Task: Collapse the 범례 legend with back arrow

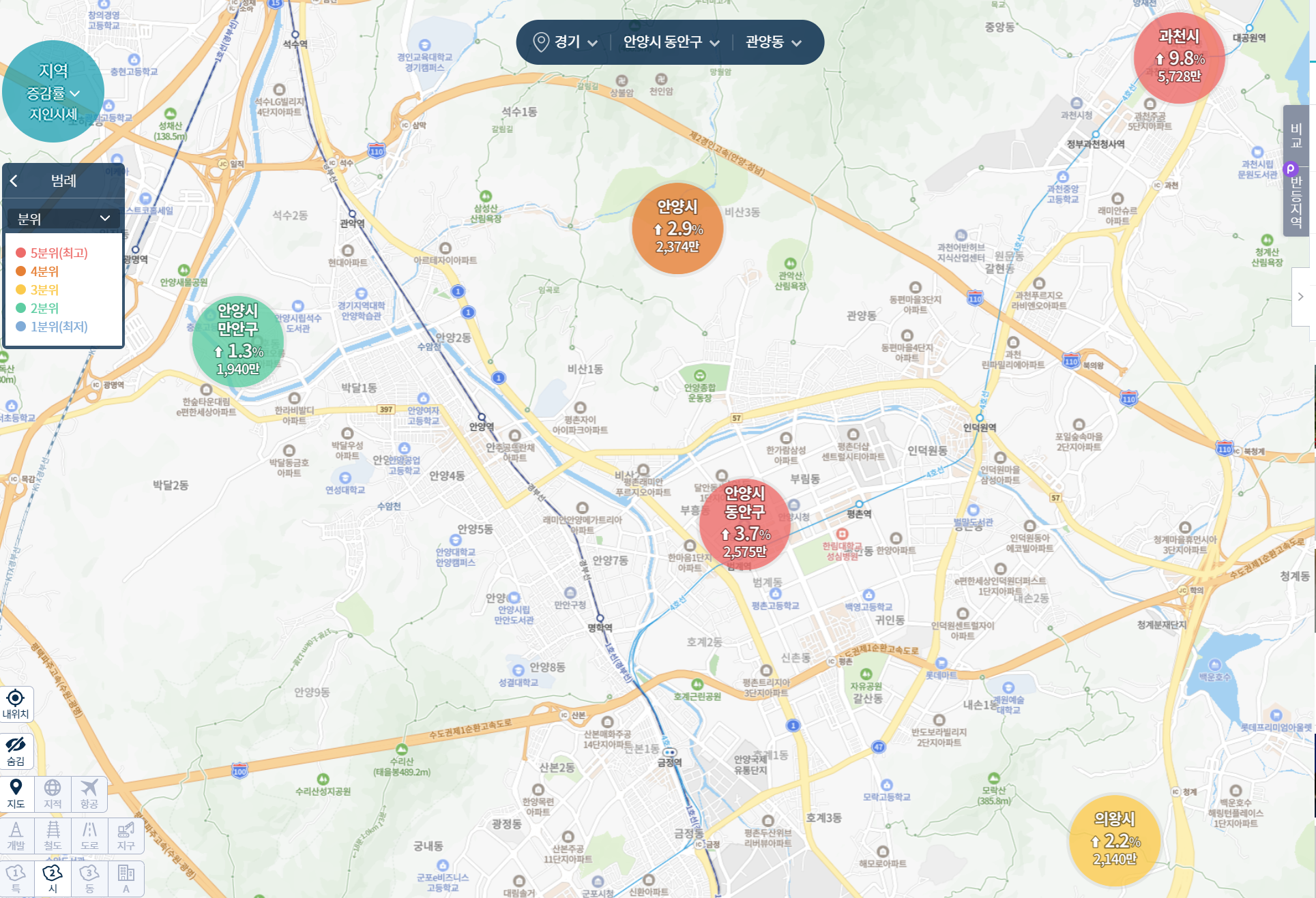Action: tap(14, 181)
